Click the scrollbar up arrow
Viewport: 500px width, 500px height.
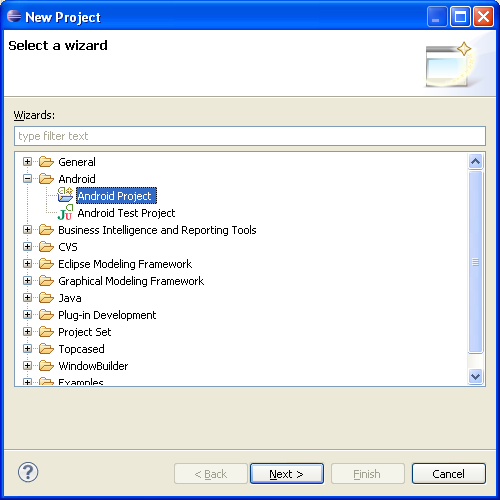coord(476,162)
